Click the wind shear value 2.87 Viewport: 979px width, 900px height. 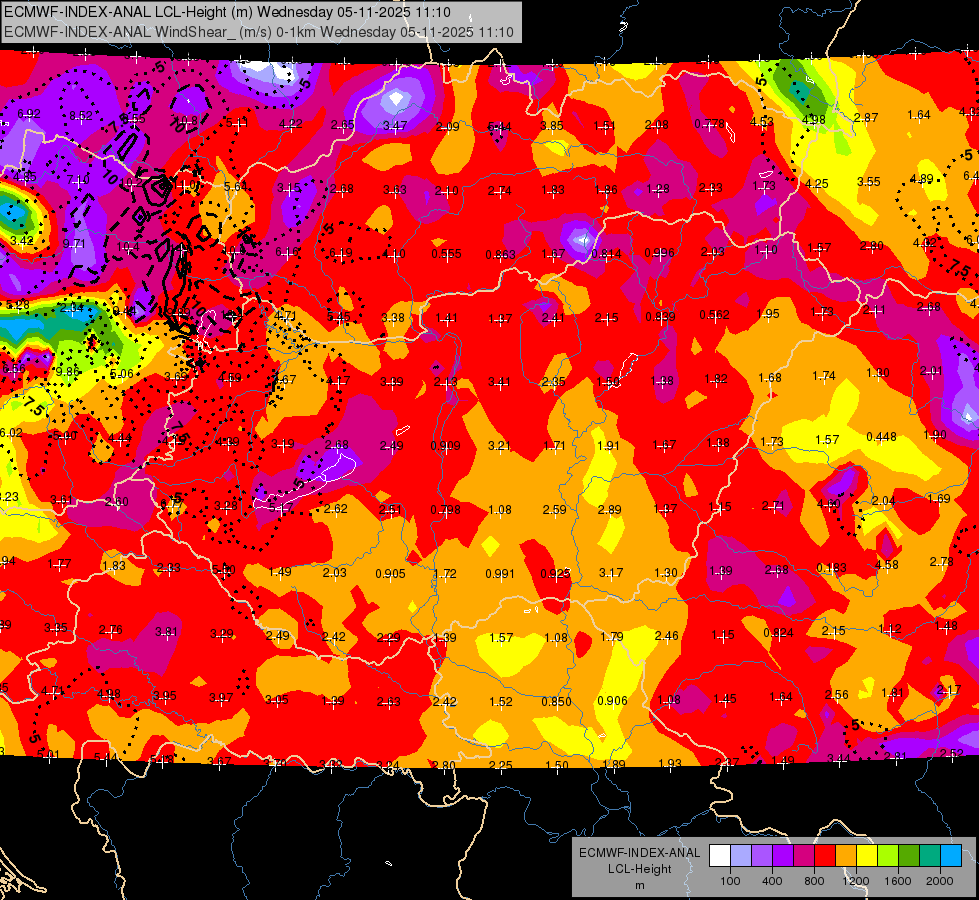coord(866,117)
